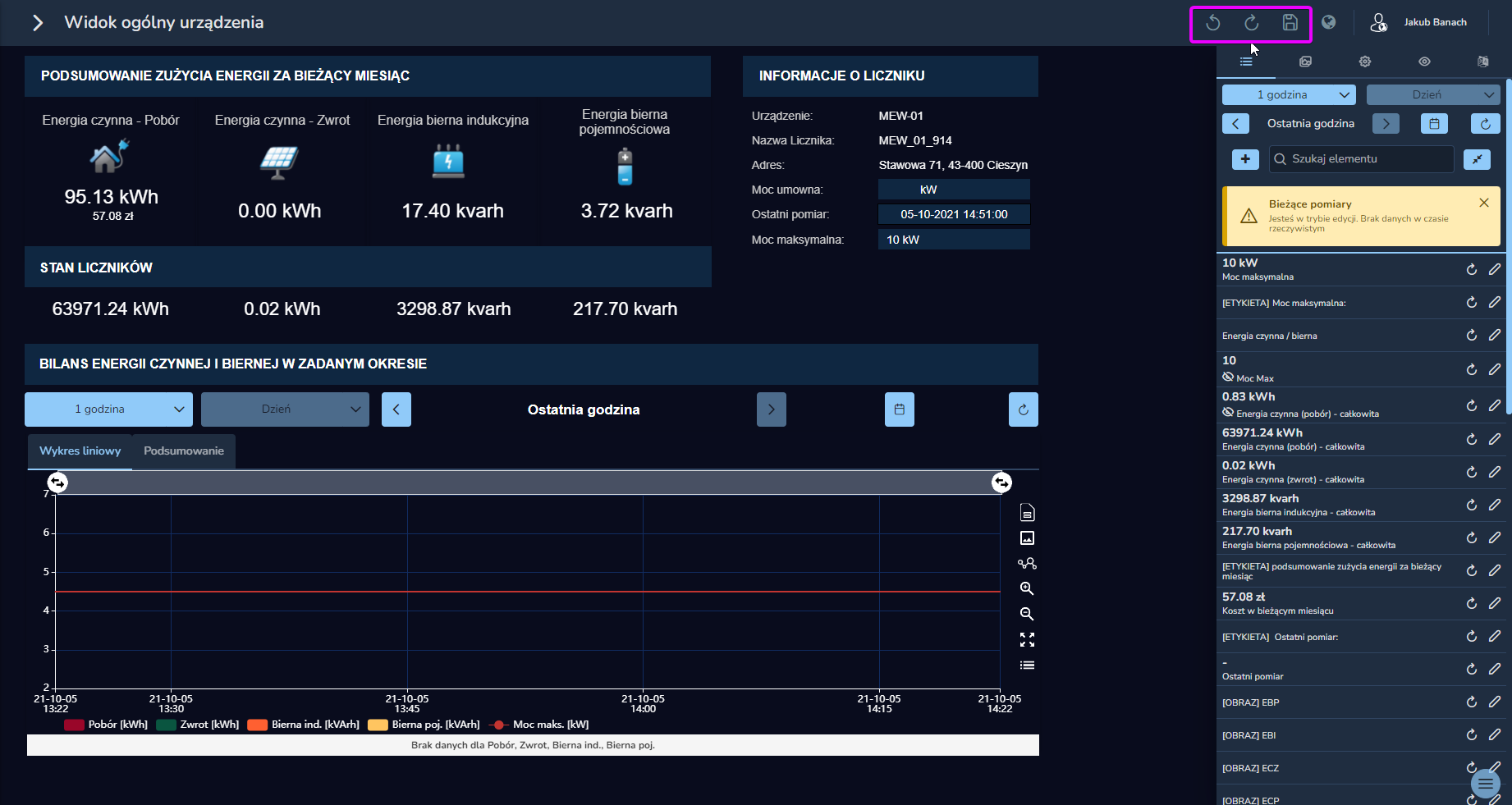Edit the 10 kW Moc maksymalna element
The width and height of the screenshot is (1512, 805).
(1495, 269)
